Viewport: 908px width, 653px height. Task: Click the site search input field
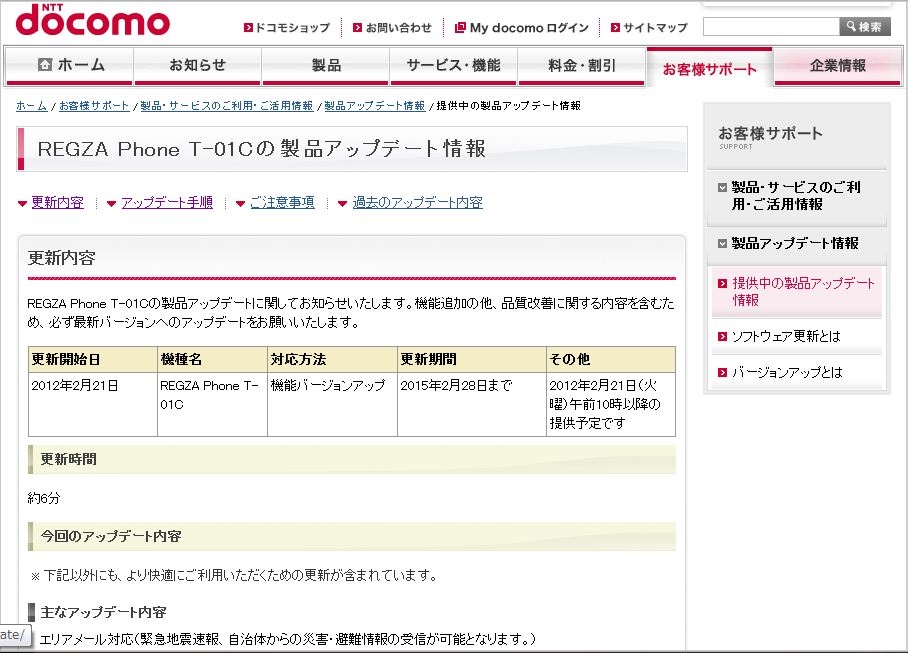771,27
